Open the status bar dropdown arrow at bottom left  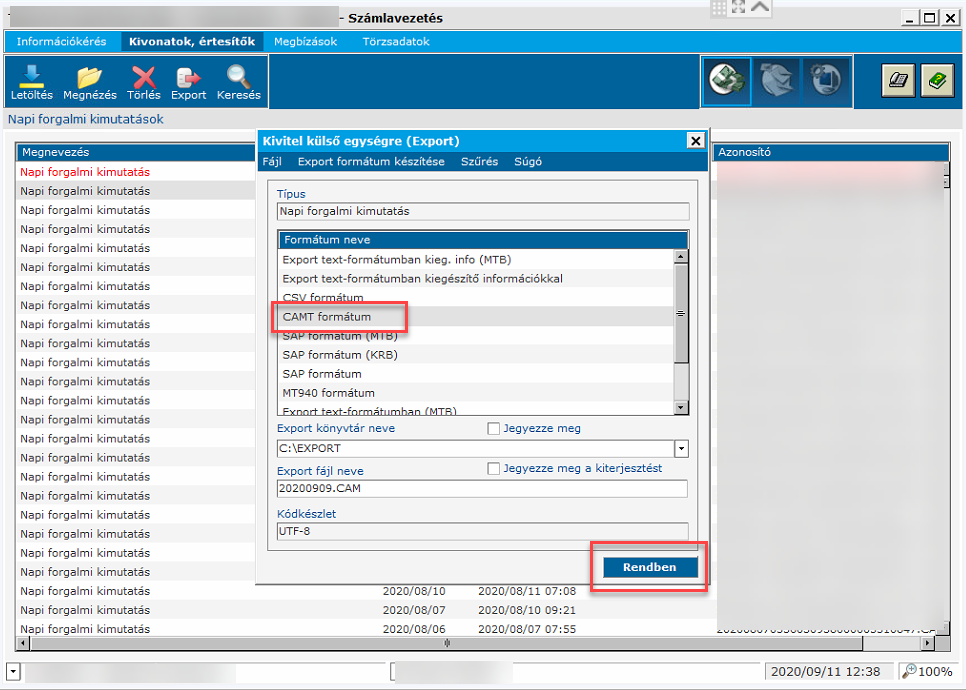click(x=14, y=672)
